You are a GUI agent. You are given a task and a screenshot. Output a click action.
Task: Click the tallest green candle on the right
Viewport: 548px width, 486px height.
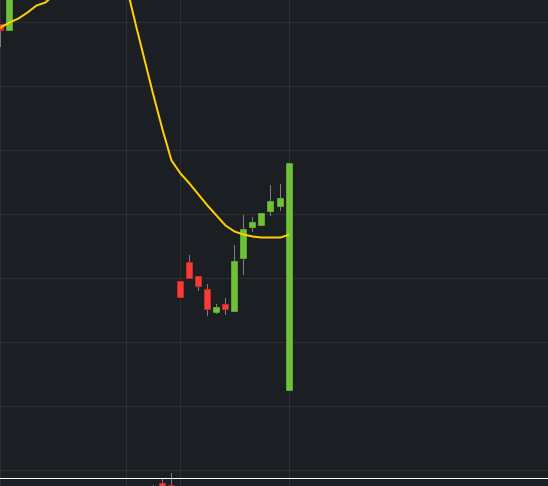pyautogui.click(x=289, y=277)
